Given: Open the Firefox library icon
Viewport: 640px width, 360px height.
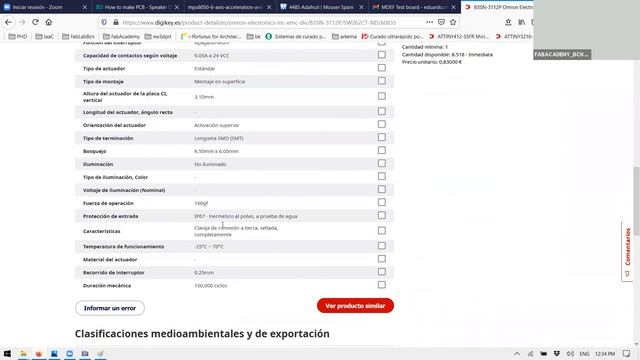Looking at the screenshot, I should (x=522, y=22).
